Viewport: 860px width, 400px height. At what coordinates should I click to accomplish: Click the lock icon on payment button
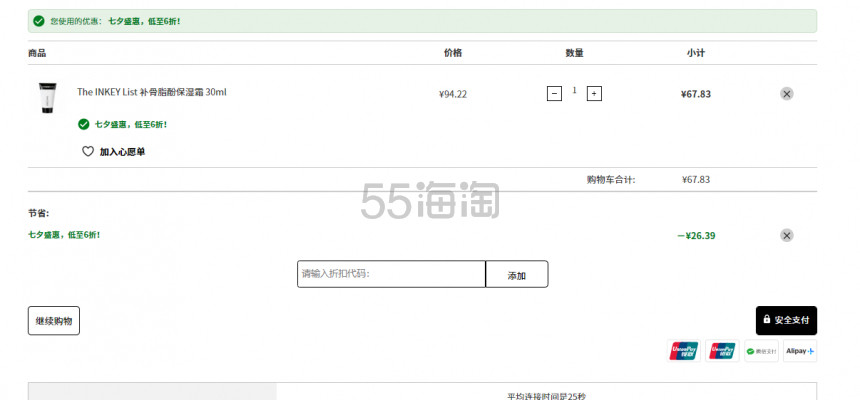pyautogui.click(x=767, y=319)
